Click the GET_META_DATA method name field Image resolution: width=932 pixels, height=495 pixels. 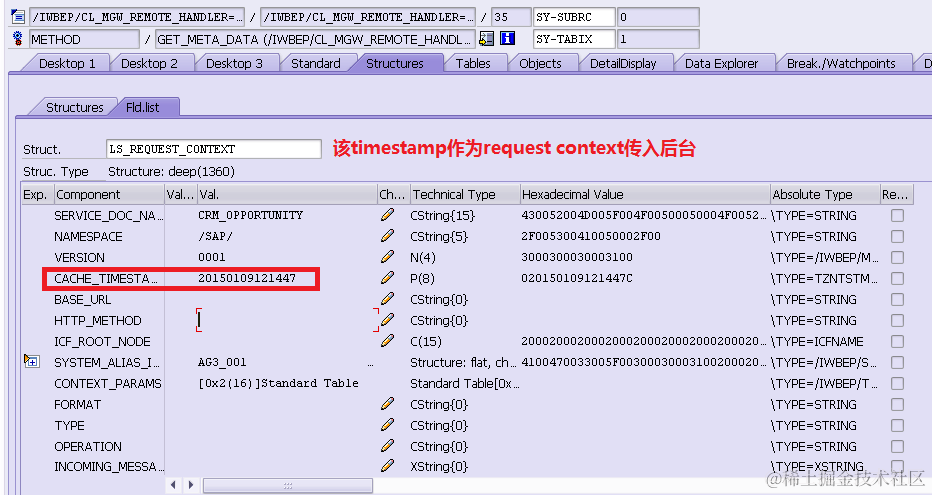click(x=315, y=39)
